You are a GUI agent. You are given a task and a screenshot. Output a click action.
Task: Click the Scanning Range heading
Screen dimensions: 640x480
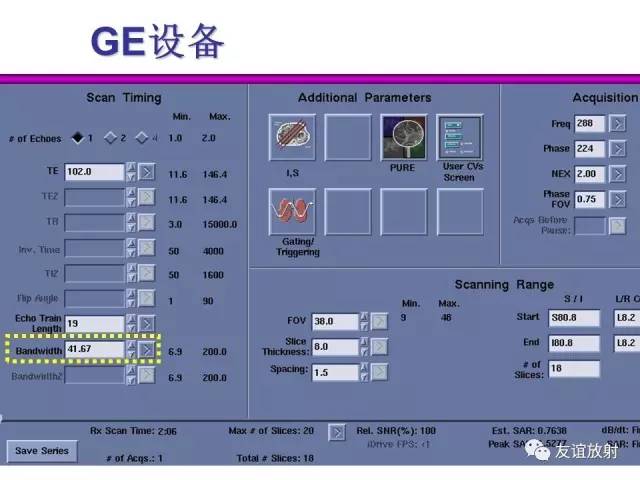[x=504, y=284]
